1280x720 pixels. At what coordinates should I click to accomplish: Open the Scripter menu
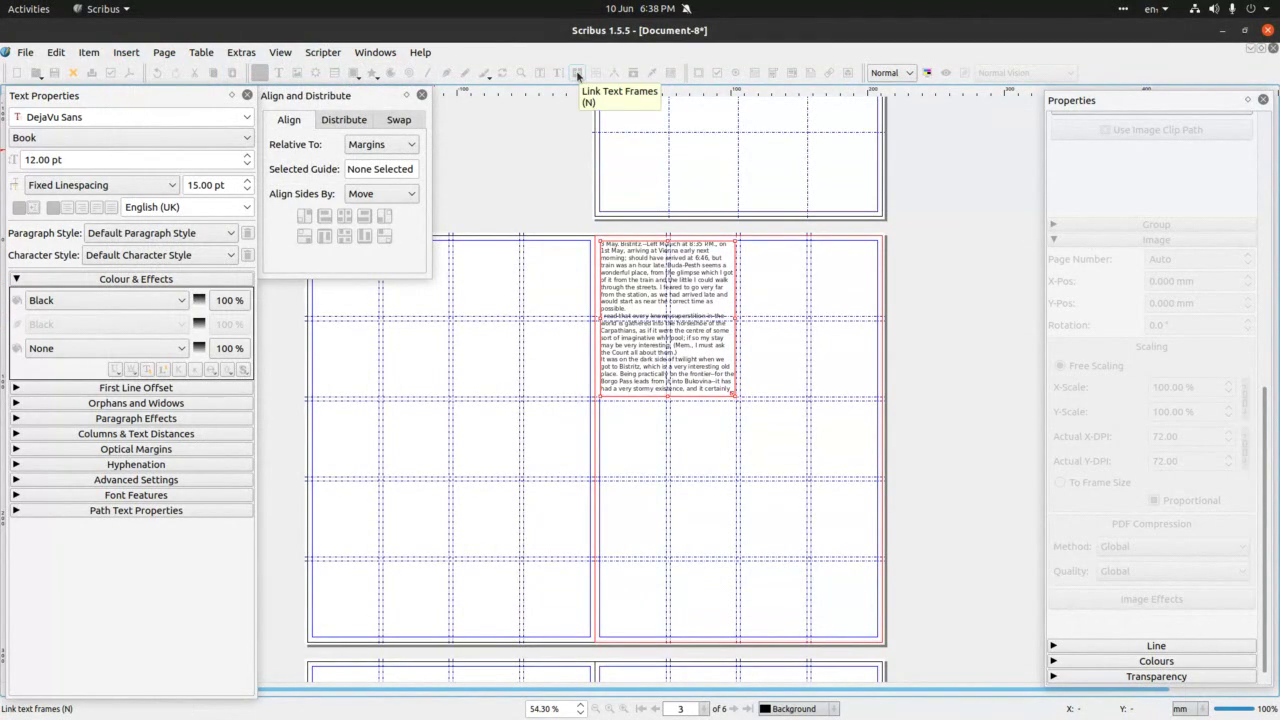323,52
